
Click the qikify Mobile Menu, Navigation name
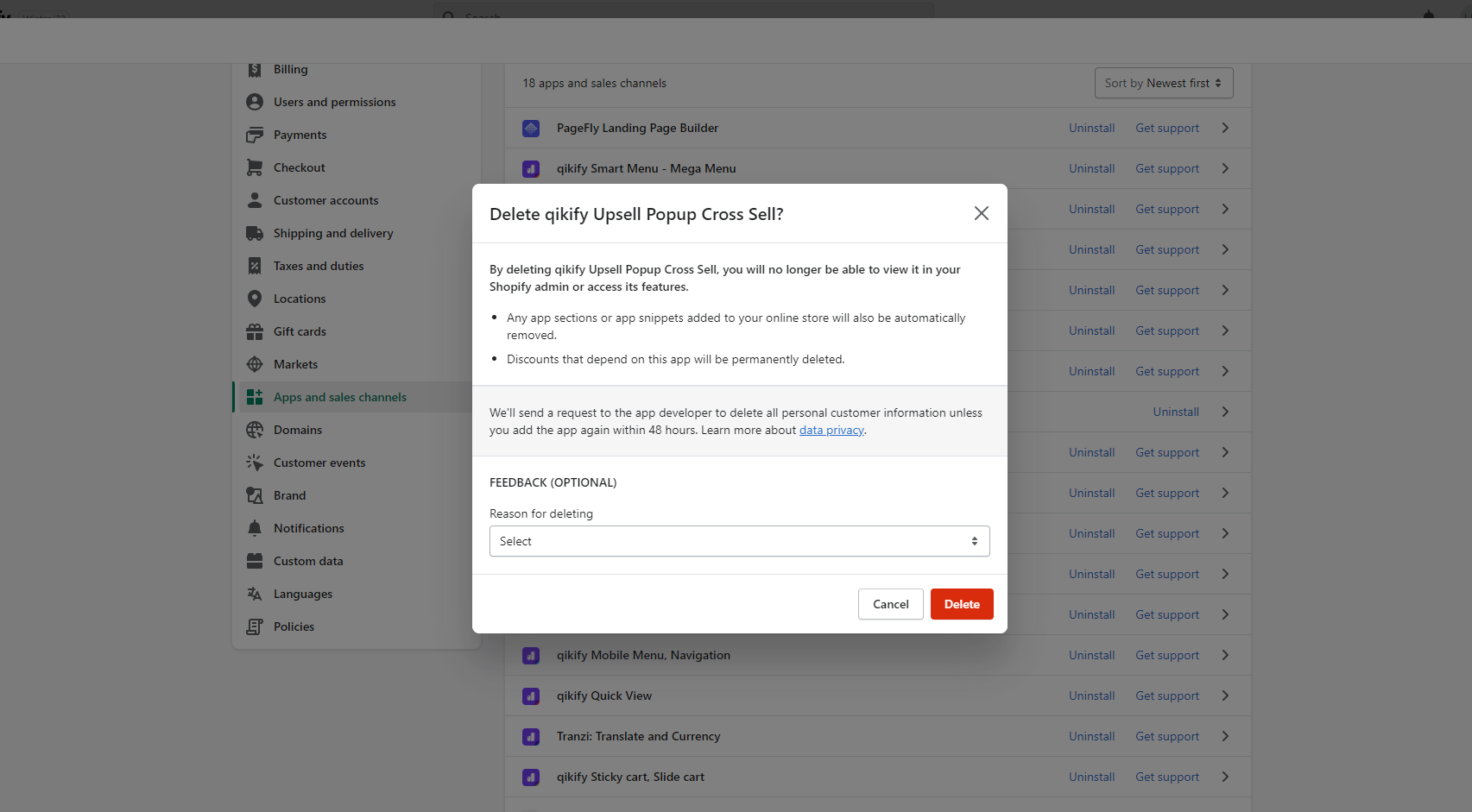[643, 655]
